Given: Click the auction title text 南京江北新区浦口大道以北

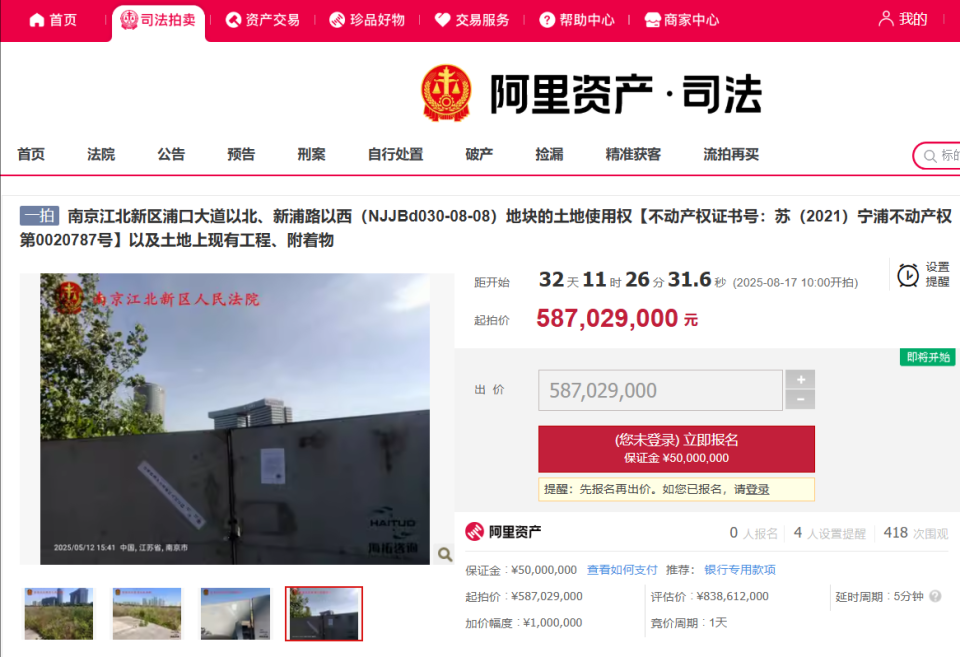Looking at the screenshot, I should pos(486,228).
